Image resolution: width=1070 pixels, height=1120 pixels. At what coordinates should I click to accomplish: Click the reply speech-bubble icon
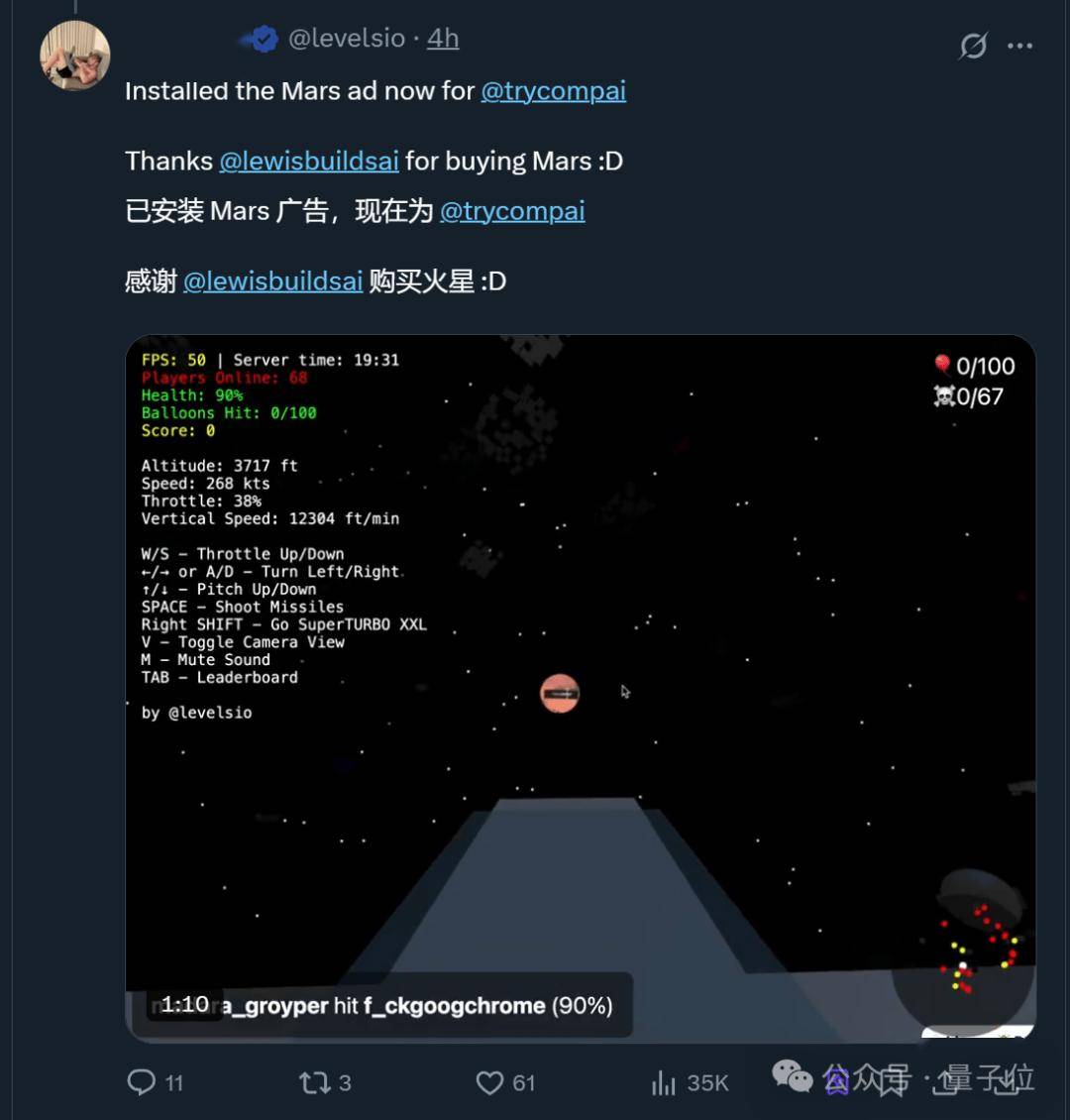pyautogui.click(x=142, y=1082)
